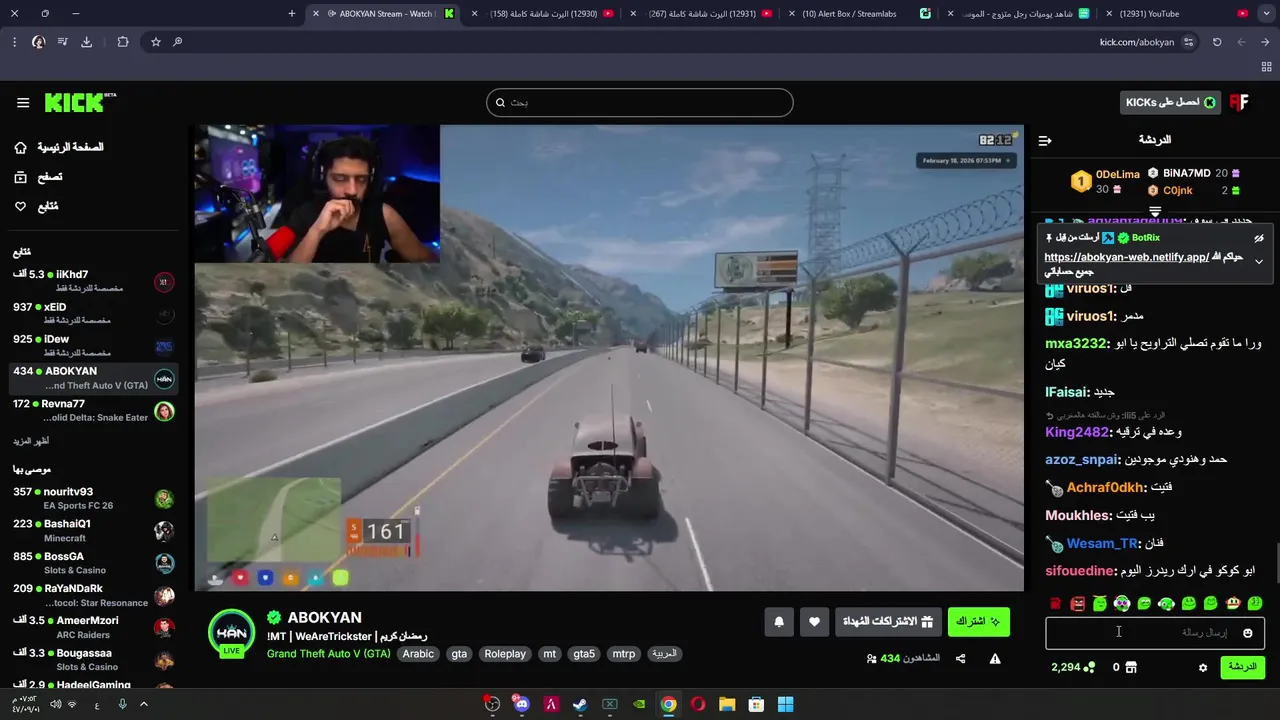Open the user profile avatar in header
Screen dimensions: 1280x720
[1239, 102]
